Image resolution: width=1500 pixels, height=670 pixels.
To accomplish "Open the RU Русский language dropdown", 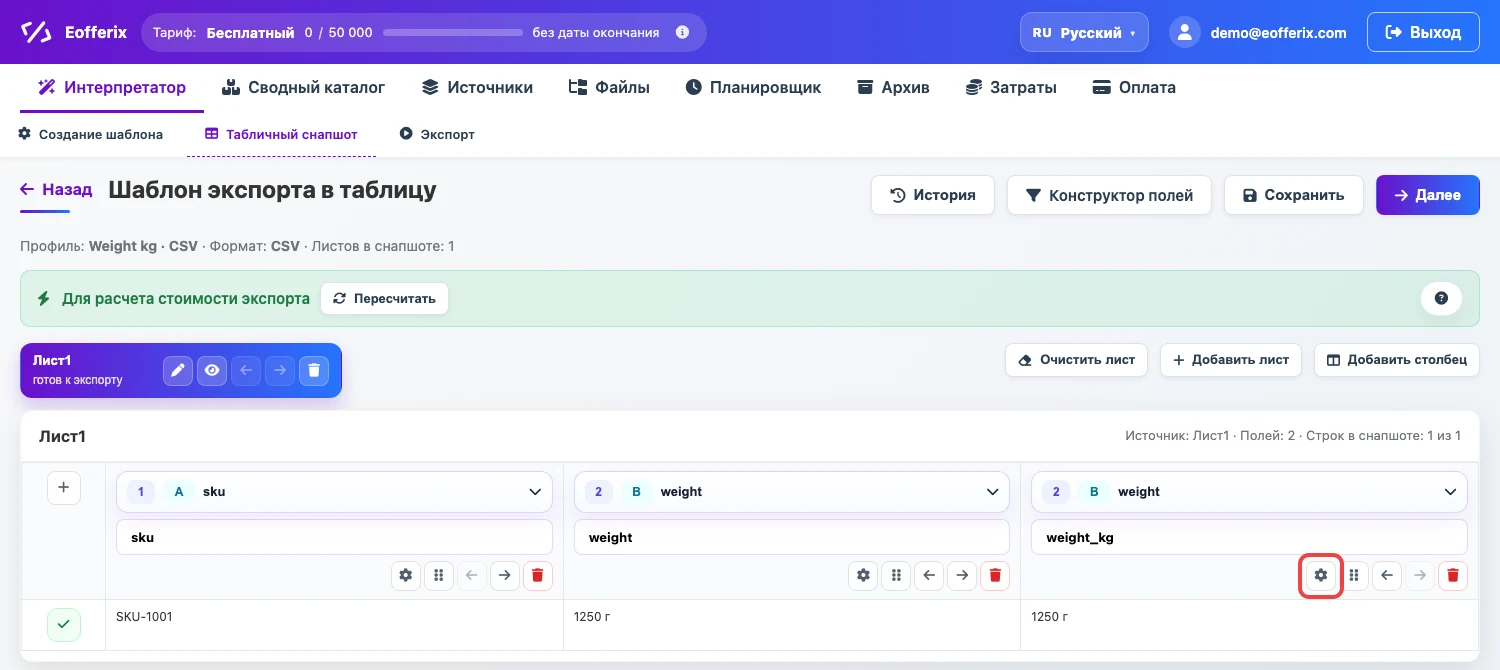I will click(x=1084, y=32).
